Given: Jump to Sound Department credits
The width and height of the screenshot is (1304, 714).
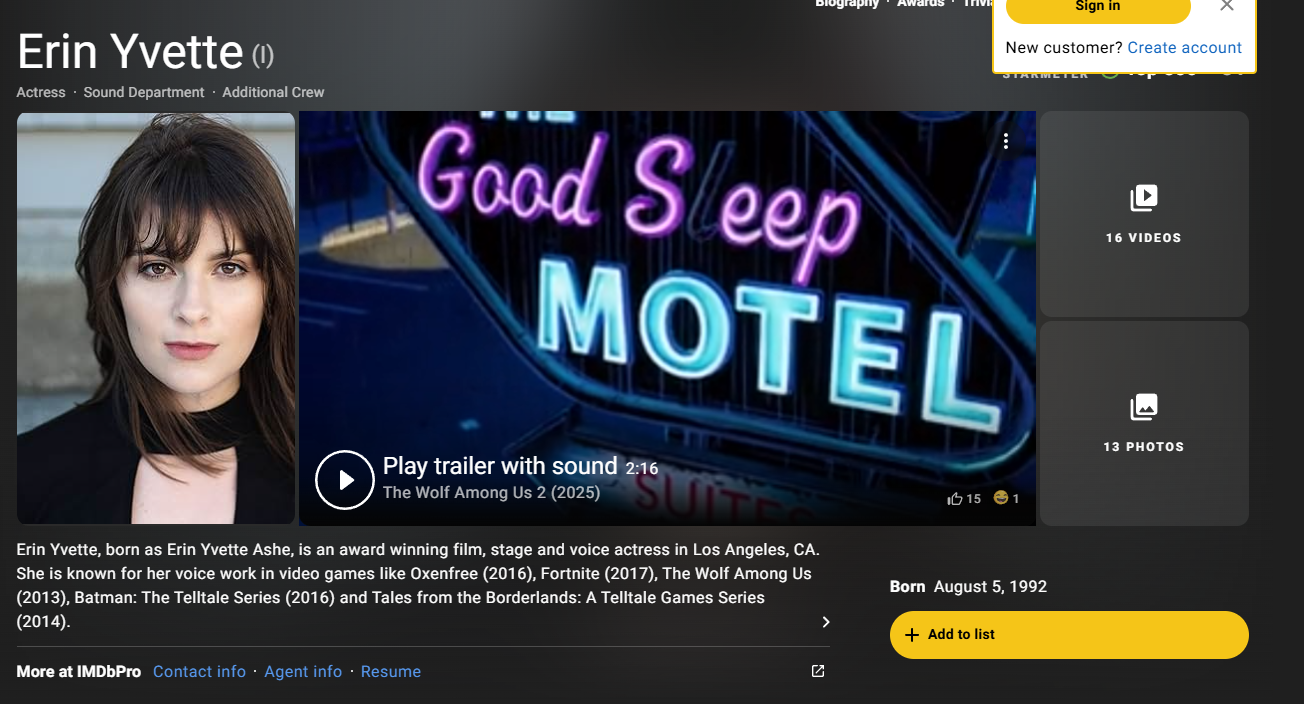Looking at the screenshot, I should click(144, 92).
